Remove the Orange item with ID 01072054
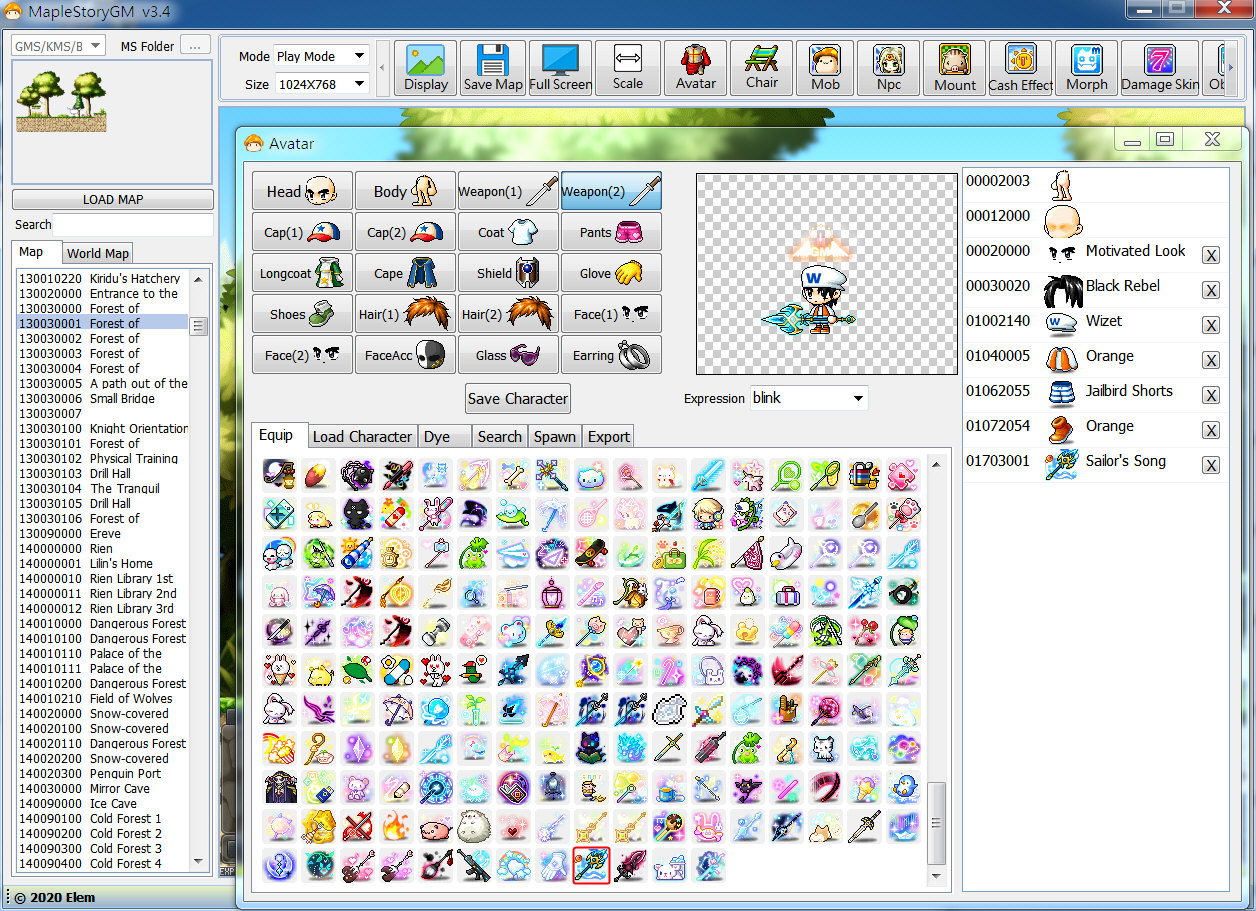Screen dimensions: 1256x911 click(x=1211, y=430)
